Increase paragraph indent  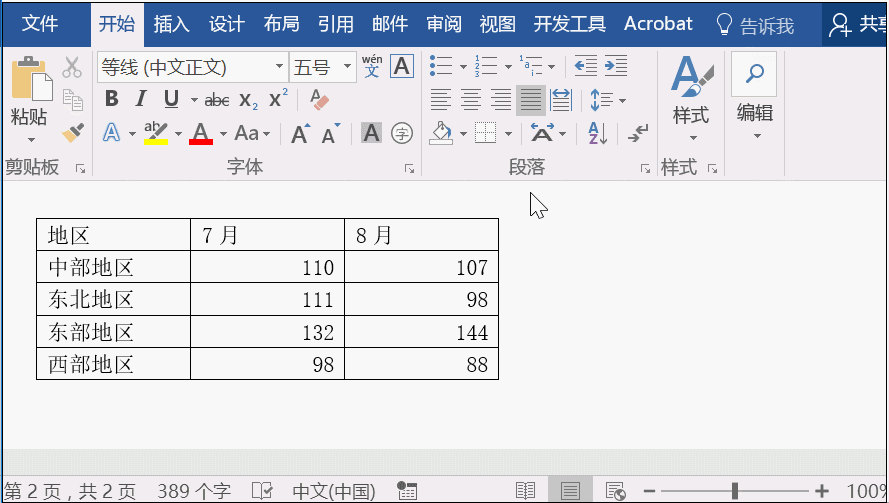[x=616, y=67]
